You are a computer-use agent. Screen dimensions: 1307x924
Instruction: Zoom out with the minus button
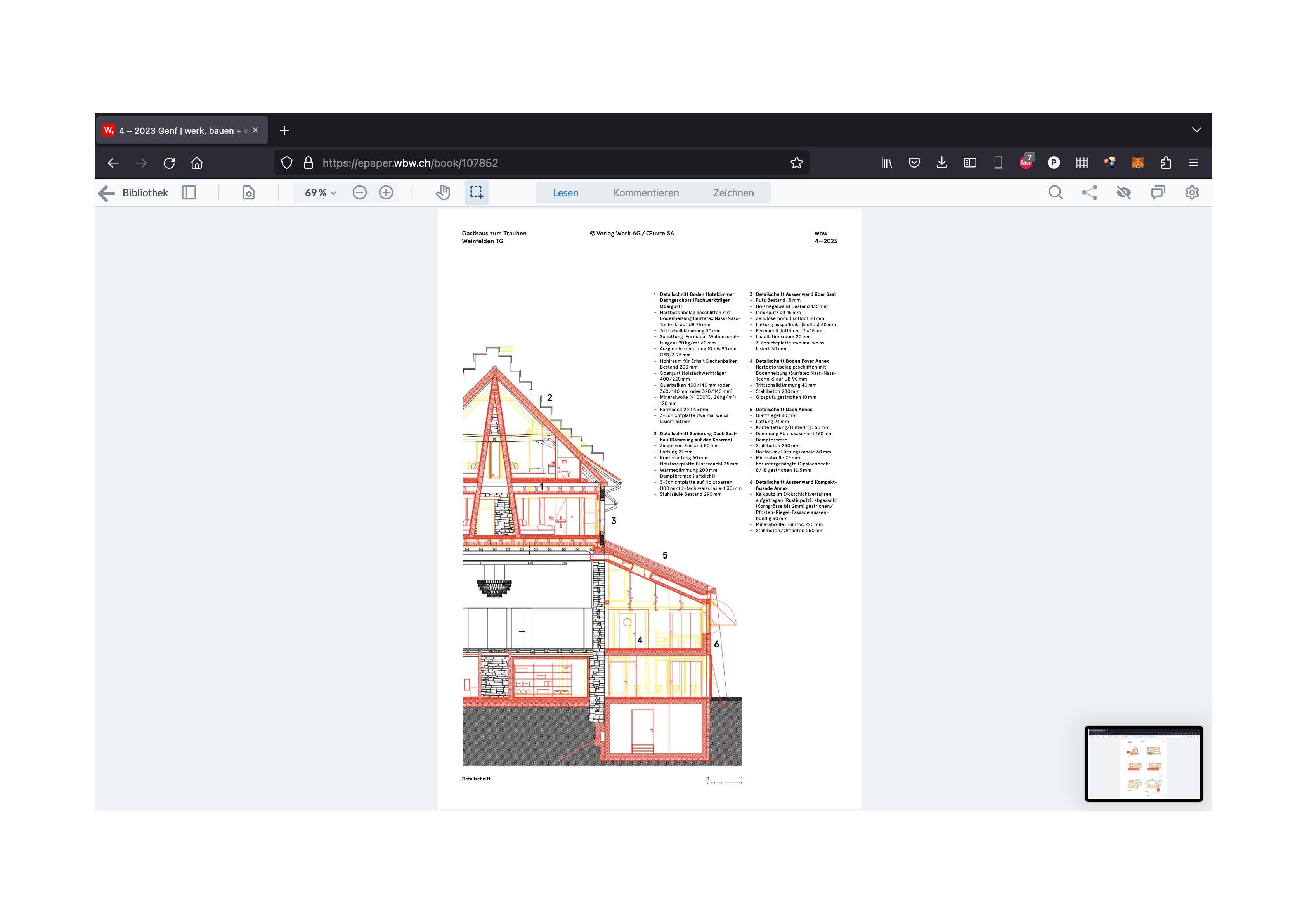[x=359, y=193]
